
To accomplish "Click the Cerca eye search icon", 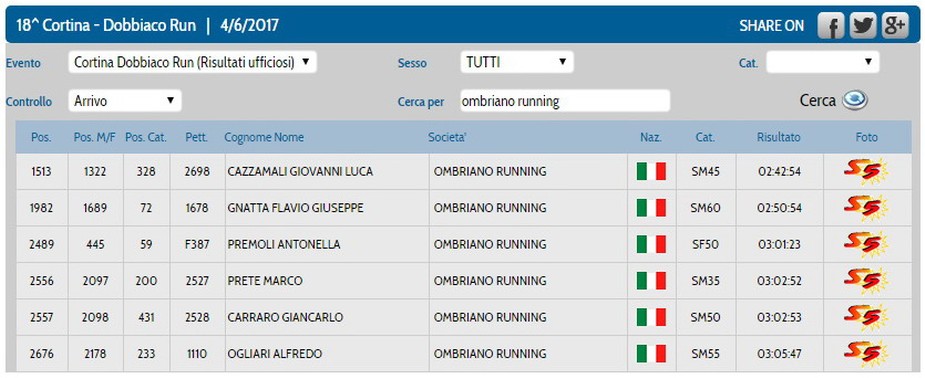I will pos(854,100).
